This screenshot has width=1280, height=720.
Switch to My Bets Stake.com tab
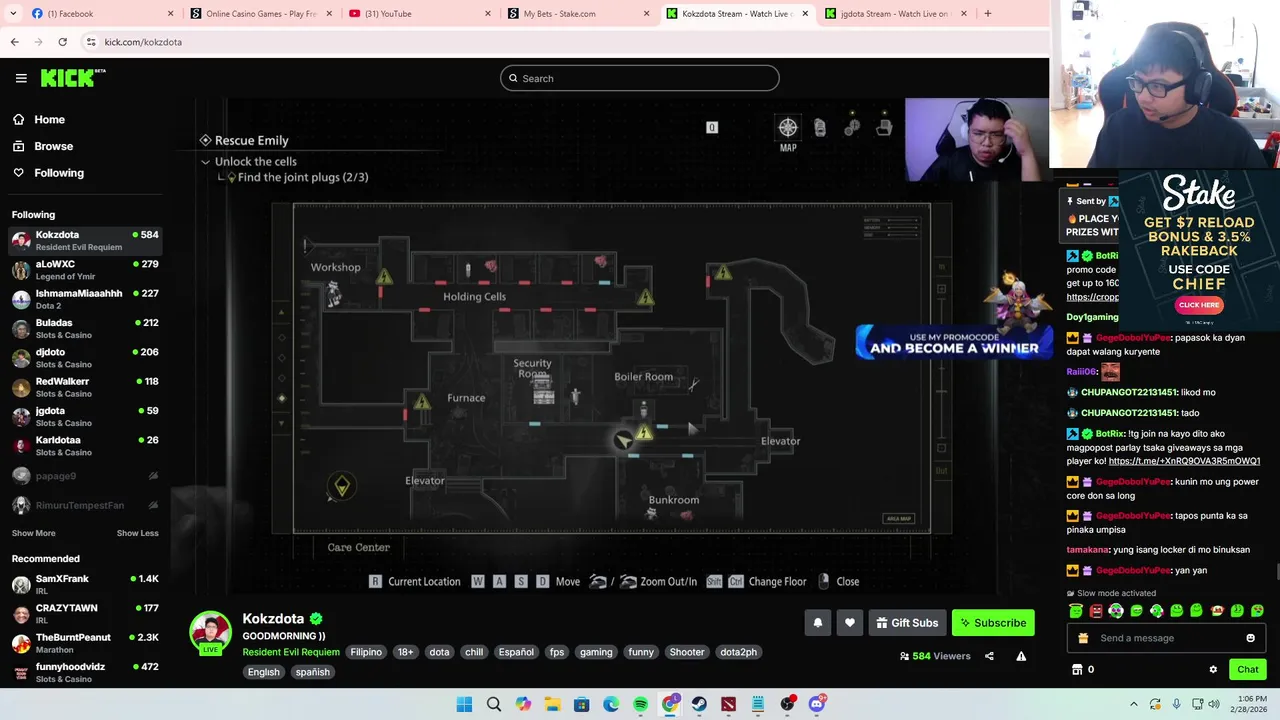pyautogui.click(x=578, y=14)
